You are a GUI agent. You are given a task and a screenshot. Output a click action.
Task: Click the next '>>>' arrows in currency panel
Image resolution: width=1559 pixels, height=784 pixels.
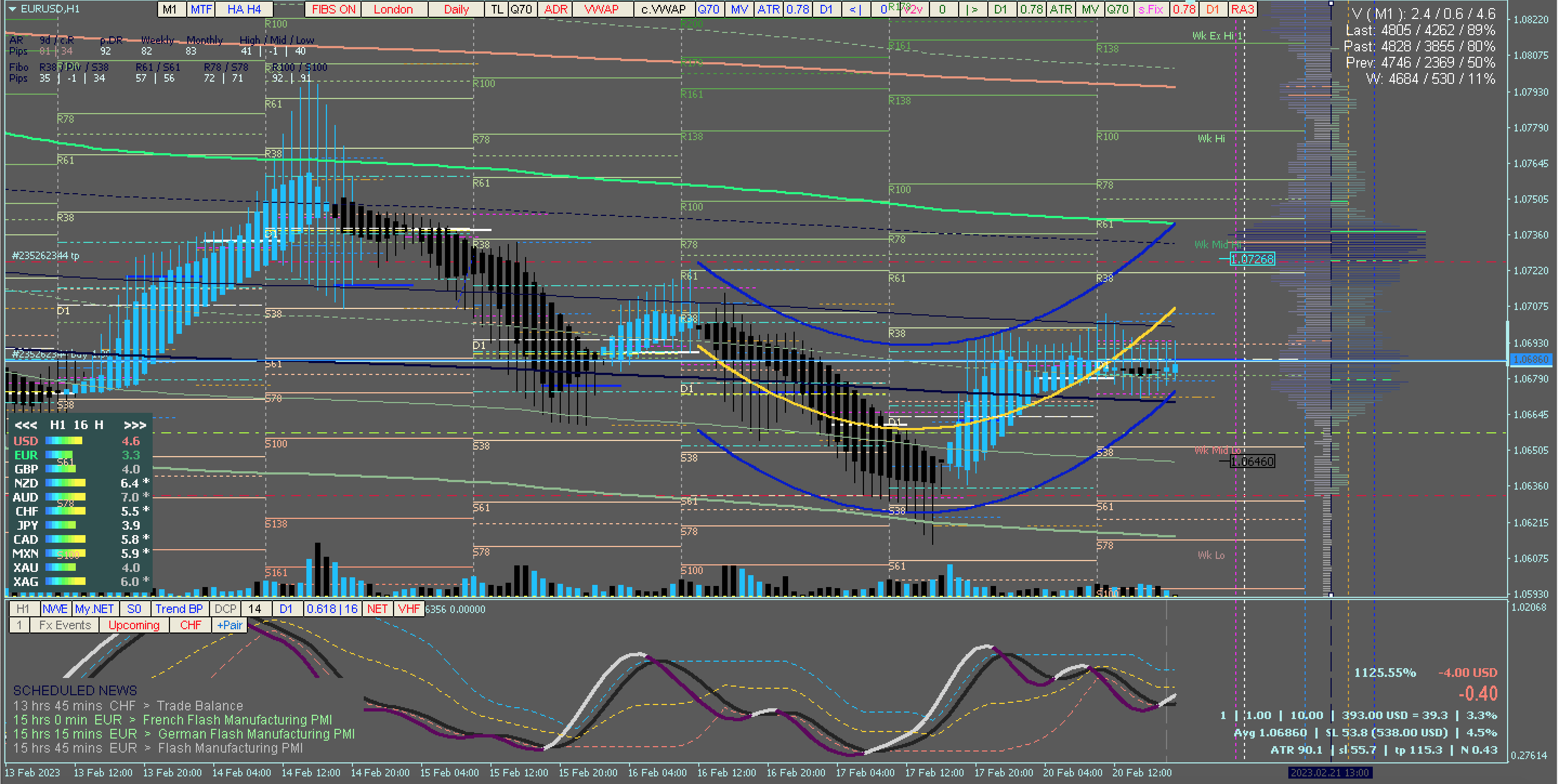[x=135, y=425]
